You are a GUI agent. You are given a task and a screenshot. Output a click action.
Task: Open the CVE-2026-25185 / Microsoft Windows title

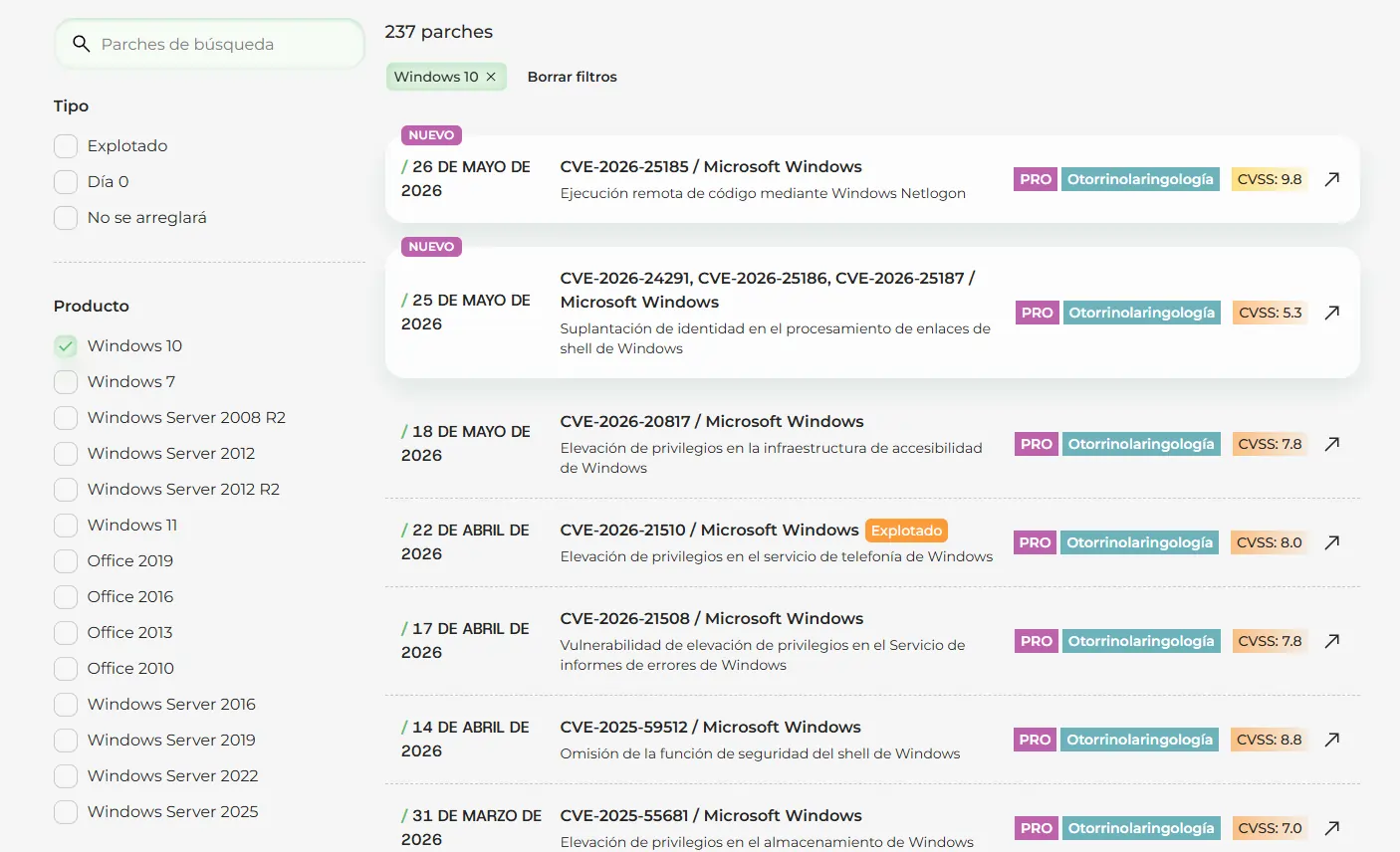tap(711, 166)
